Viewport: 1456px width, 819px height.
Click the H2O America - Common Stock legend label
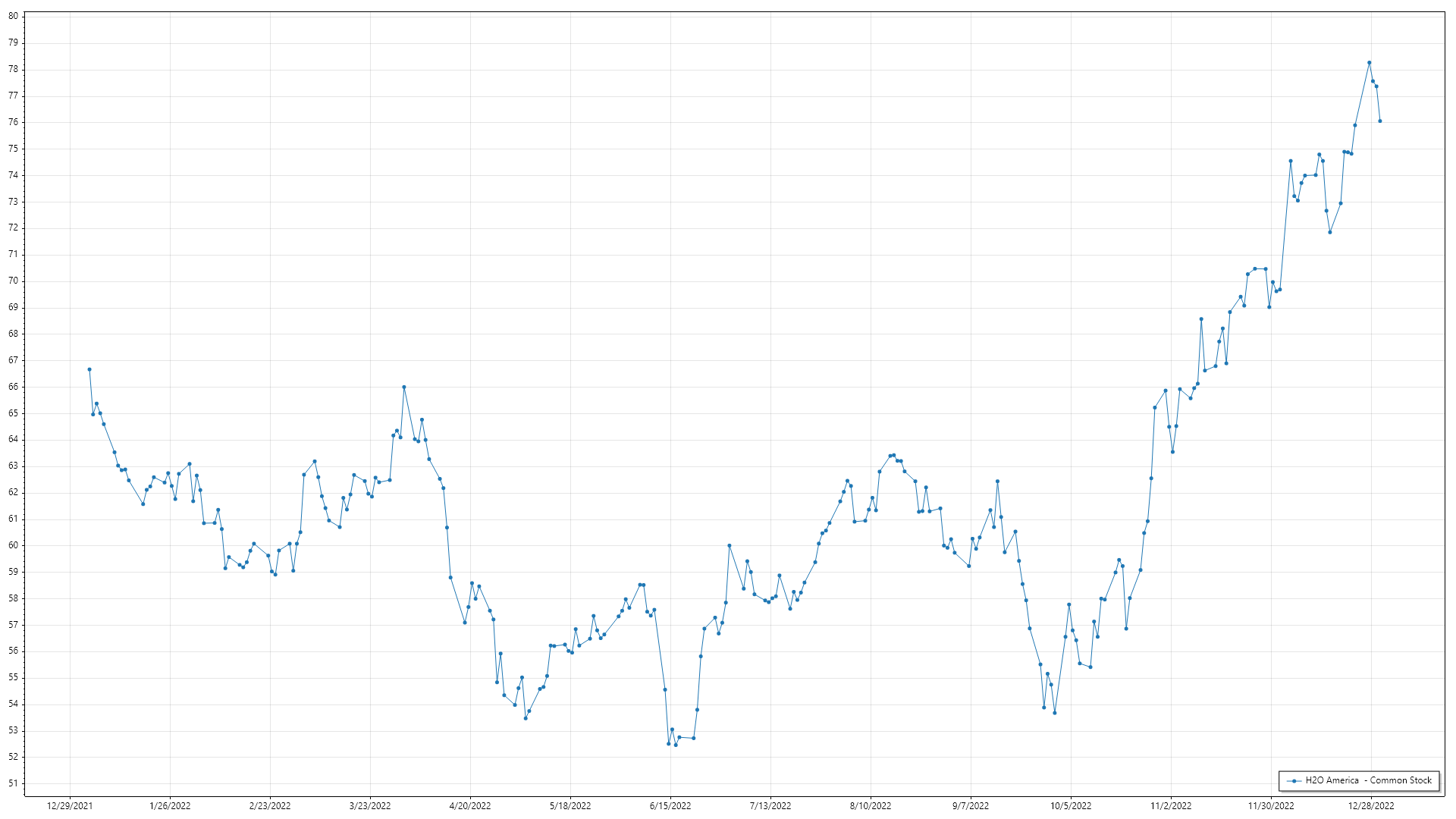(x=1368, y=780)
